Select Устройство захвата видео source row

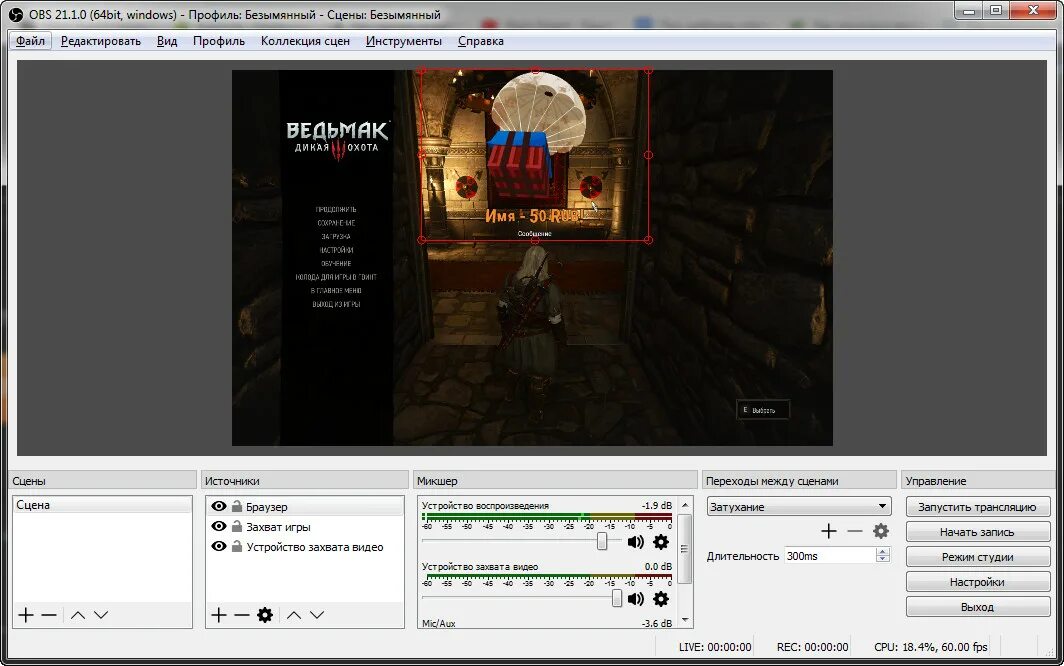pos(304,547)
